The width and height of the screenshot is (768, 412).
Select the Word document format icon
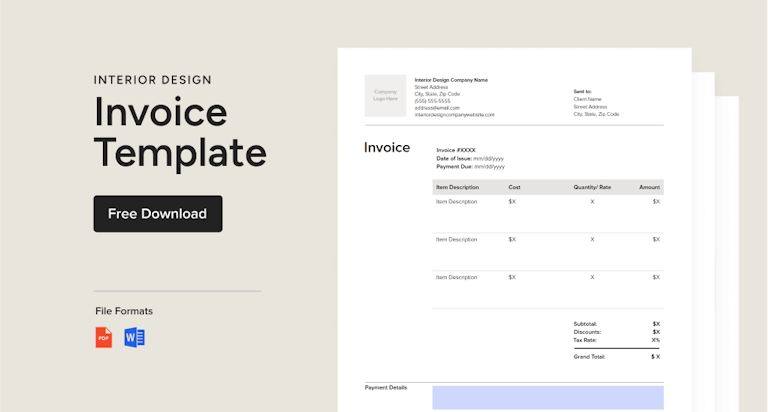click(135, 337)
